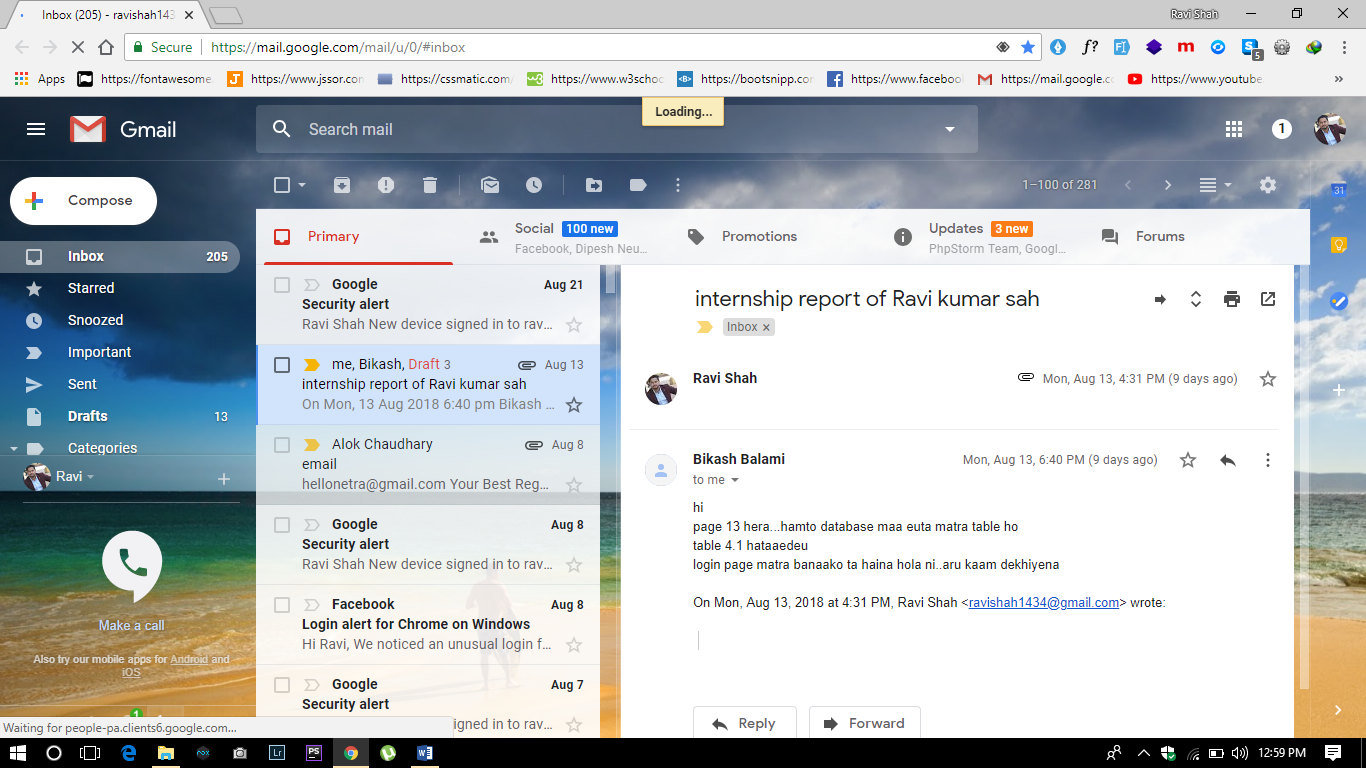Image resolution: width=1366 pixels, height=768 pixels.
Task: Open Gmail settings gear
Action: [1268, 185]
